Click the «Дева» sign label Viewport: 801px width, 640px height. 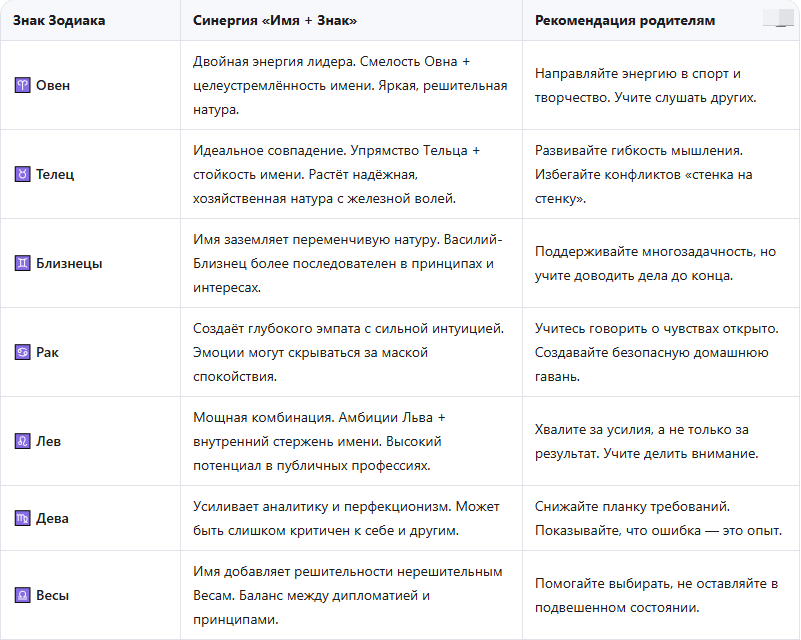click(52, 518)
